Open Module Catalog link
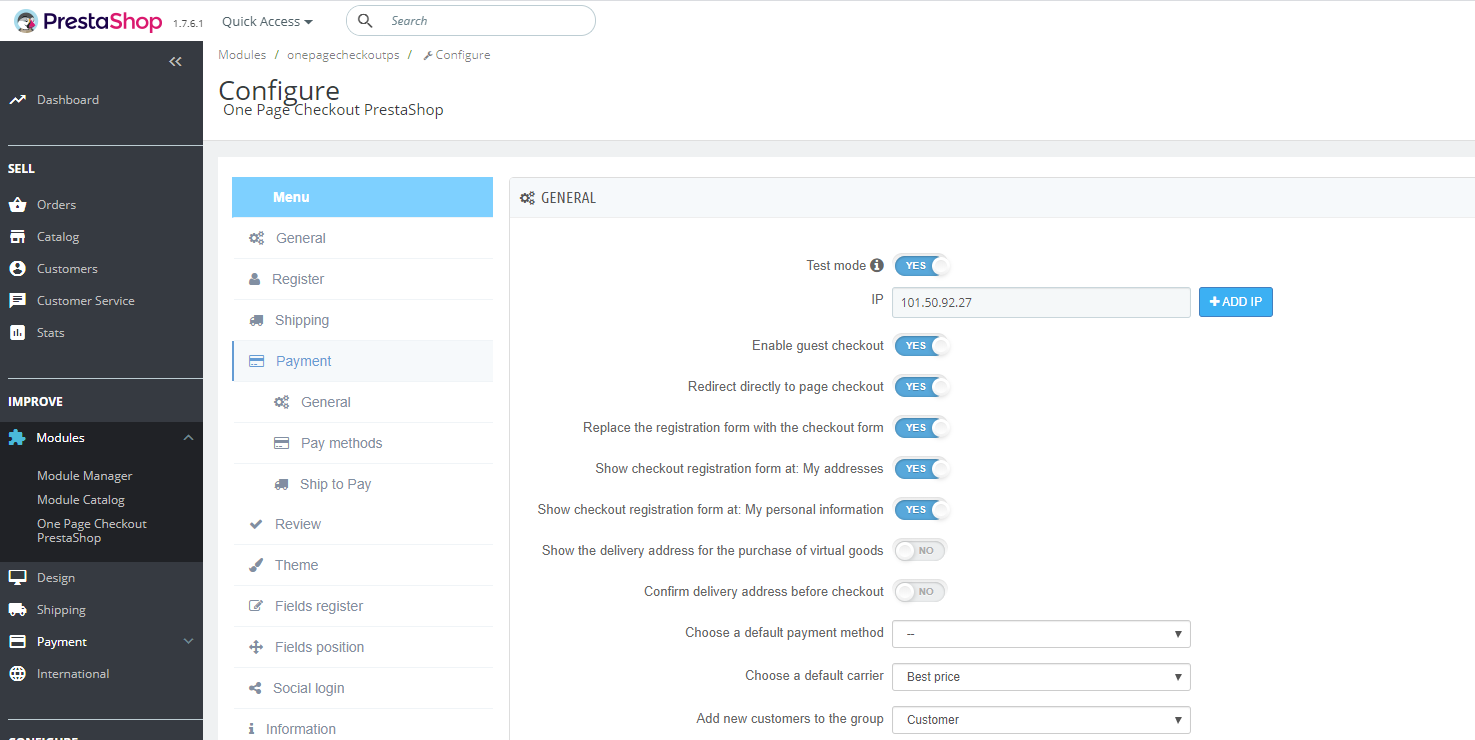Image resolution: width=1475 pixels, height=740 pixels. (81, 500)
